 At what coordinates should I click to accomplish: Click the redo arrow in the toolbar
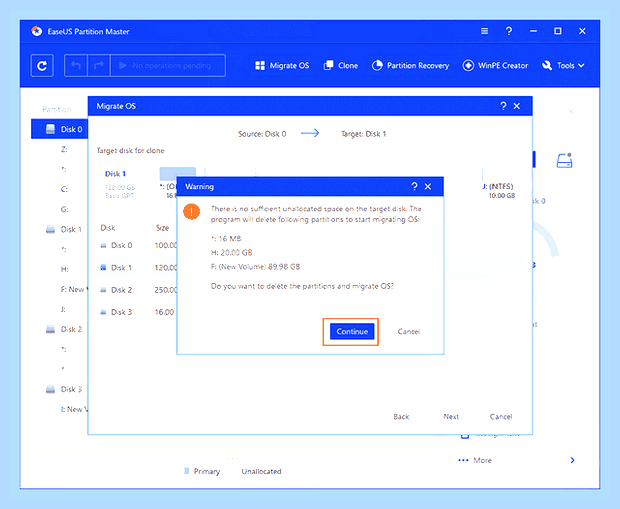(x=99, y=65)
